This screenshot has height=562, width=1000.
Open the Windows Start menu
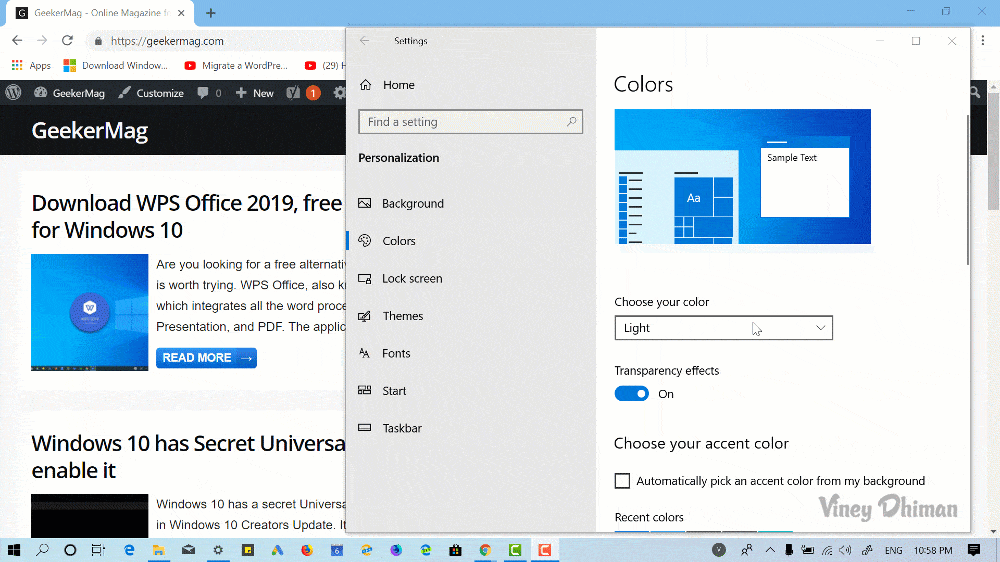tap(13, 550)
